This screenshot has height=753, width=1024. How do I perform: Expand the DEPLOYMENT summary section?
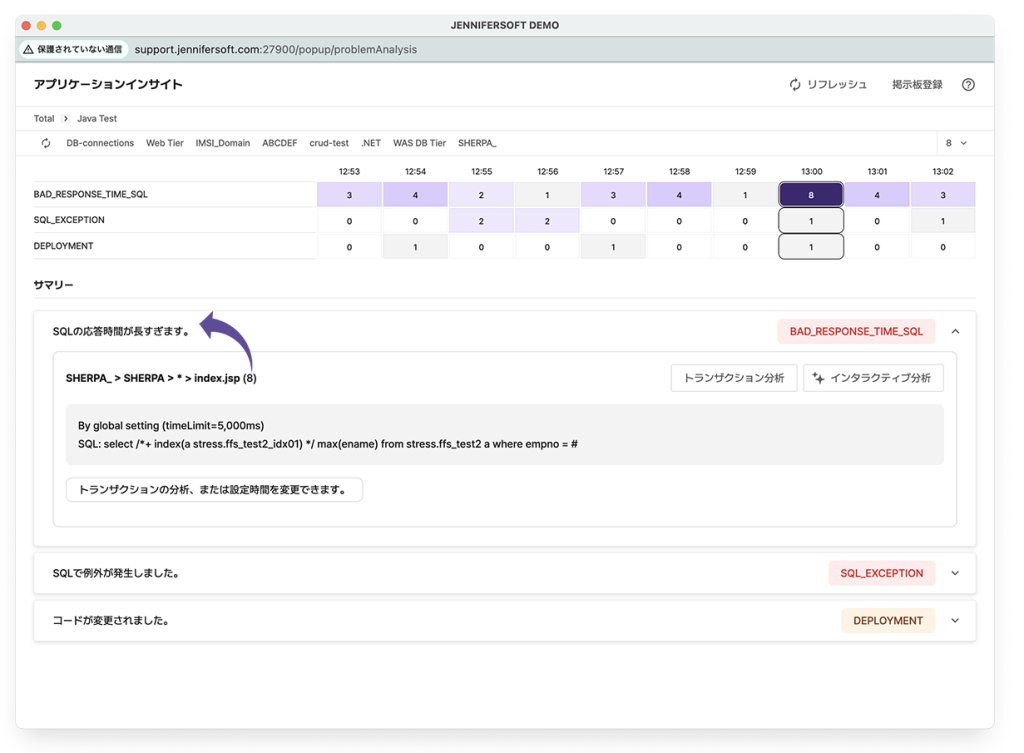pos(955,620)
